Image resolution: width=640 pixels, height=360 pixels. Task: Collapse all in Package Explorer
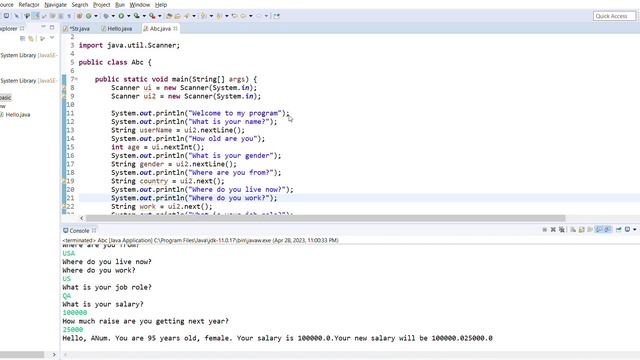pos(22,38)
